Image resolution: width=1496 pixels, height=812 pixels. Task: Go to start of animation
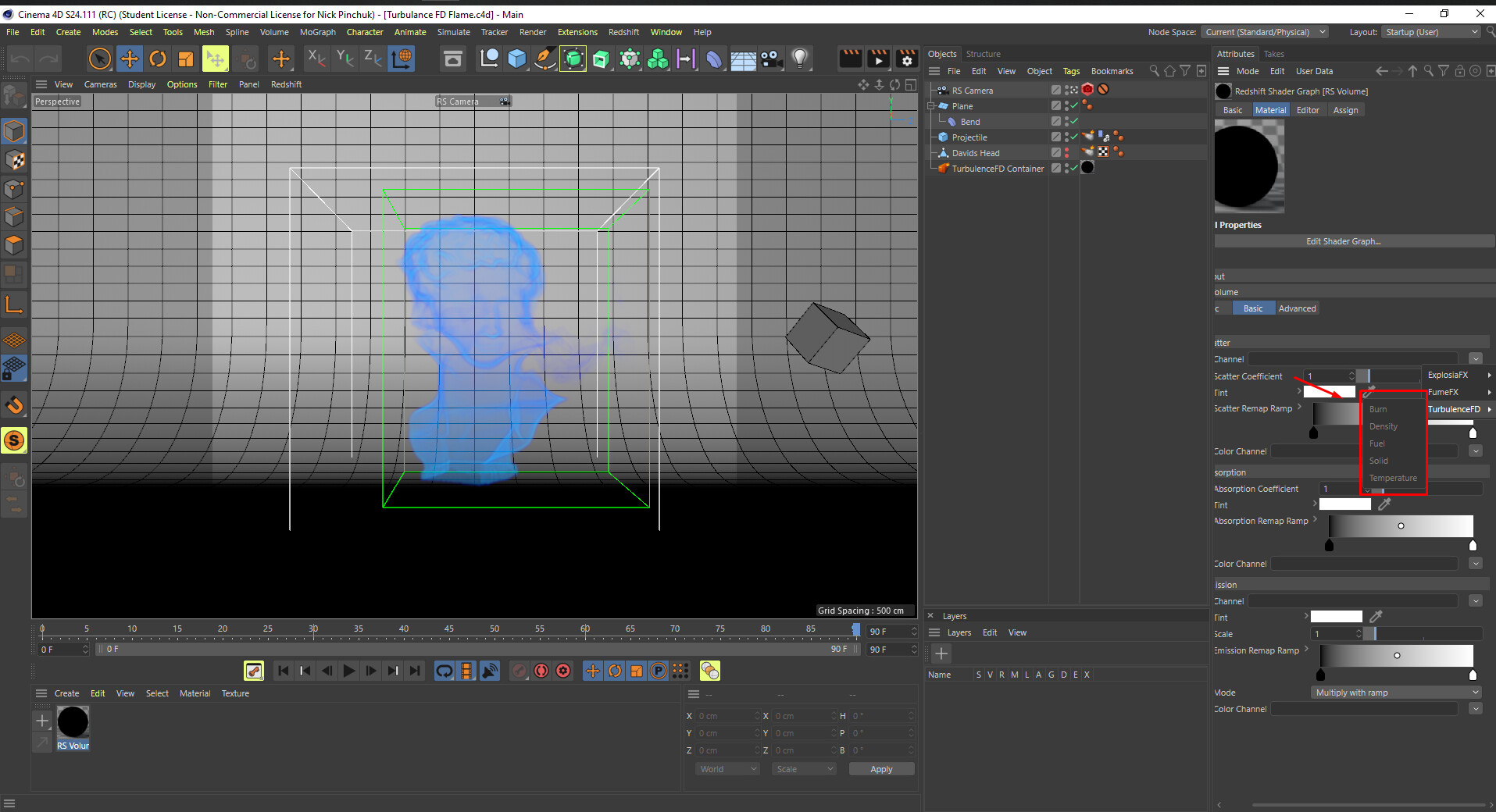[284, 671]
